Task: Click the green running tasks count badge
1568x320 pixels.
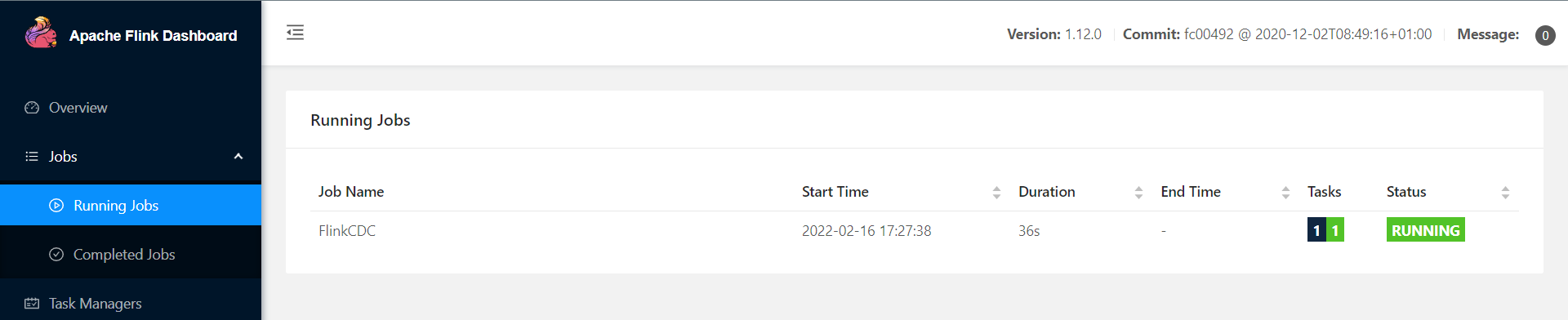Action: click(x=1335, y=230)
